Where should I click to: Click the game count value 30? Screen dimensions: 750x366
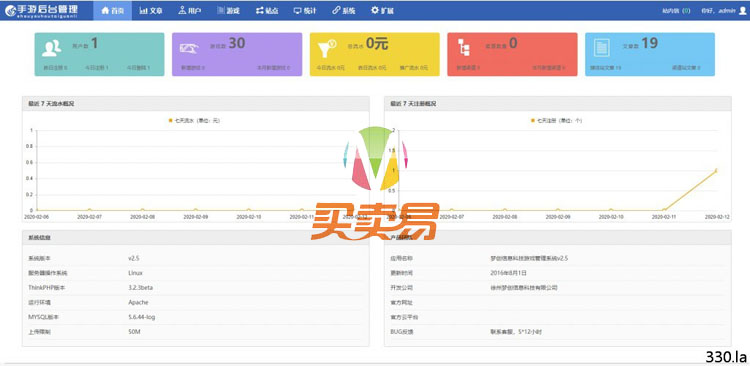(x=237, y=44)
